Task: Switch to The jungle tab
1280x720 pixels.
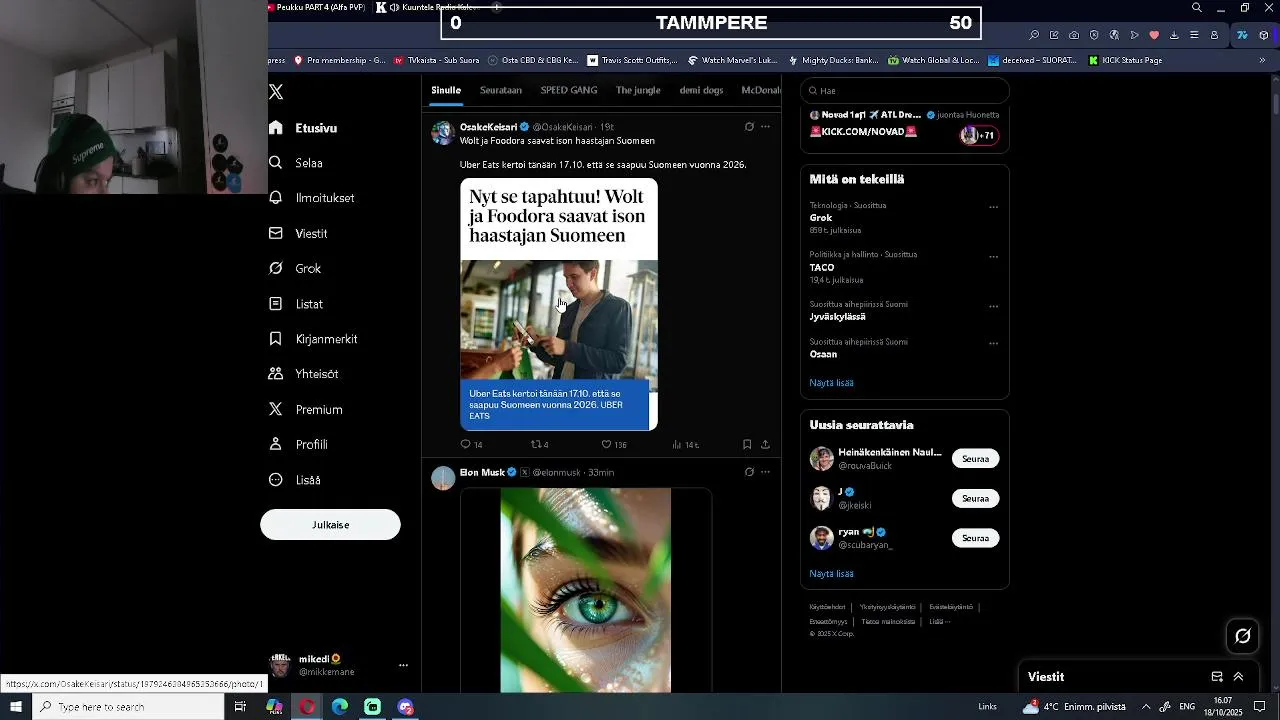Action: (x=638, y=90)
